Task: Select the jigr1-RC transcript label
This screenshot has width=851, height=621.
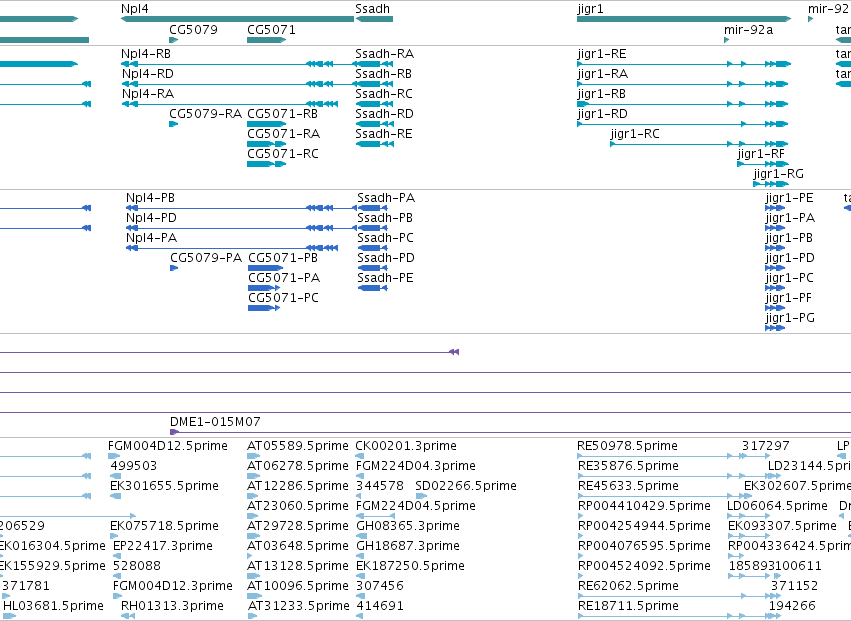Action: (635, 135)
